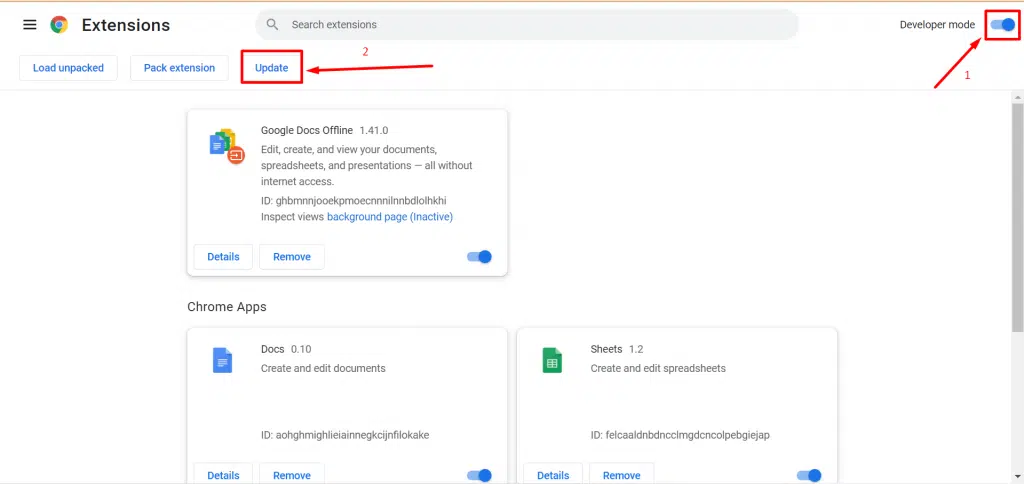
Task: Click the Sheets app name
Action: [607, 349]
